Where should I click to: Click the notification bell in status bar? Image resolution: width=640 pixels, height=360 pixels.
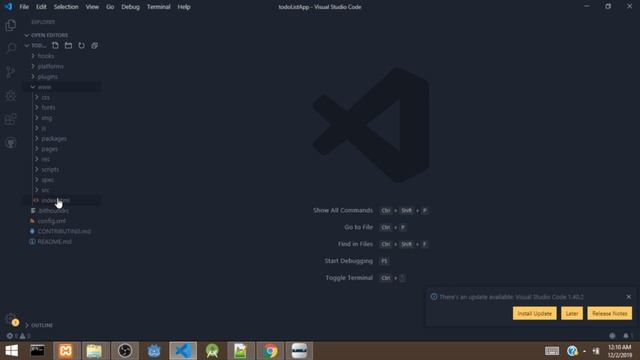point(626,336)
